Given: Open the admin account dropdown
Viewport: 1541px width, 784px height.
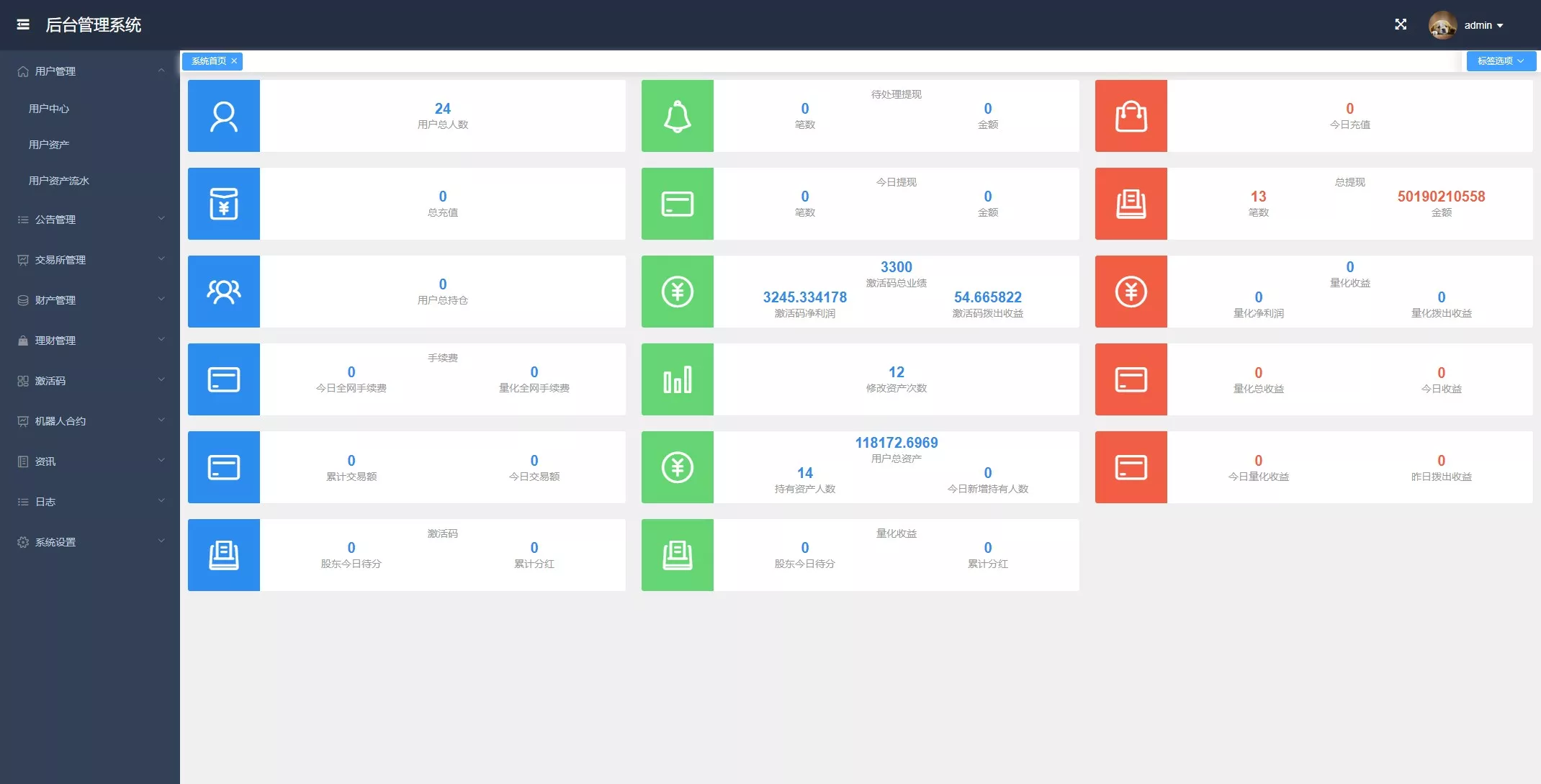Looking at the screenshot, I should coord(1484,25).
